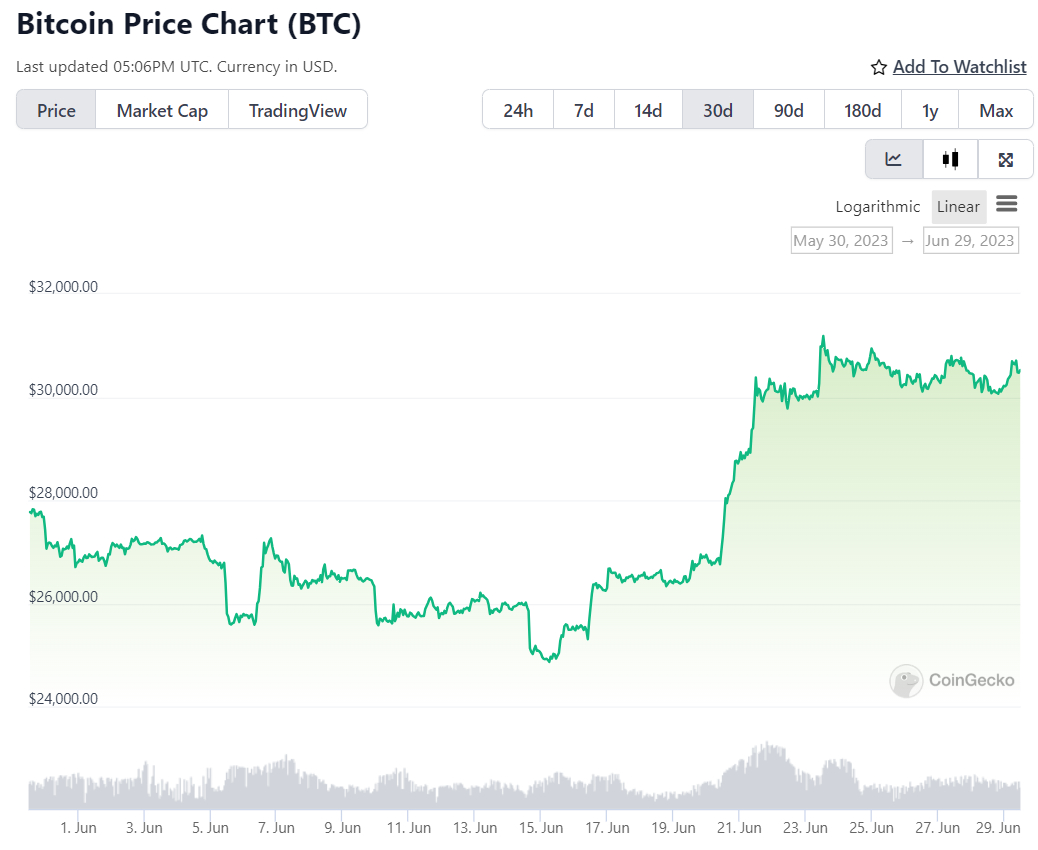Expand chart to fullscreen
This screenshot has height=850, width=1038.
(x=1006, y=159)
